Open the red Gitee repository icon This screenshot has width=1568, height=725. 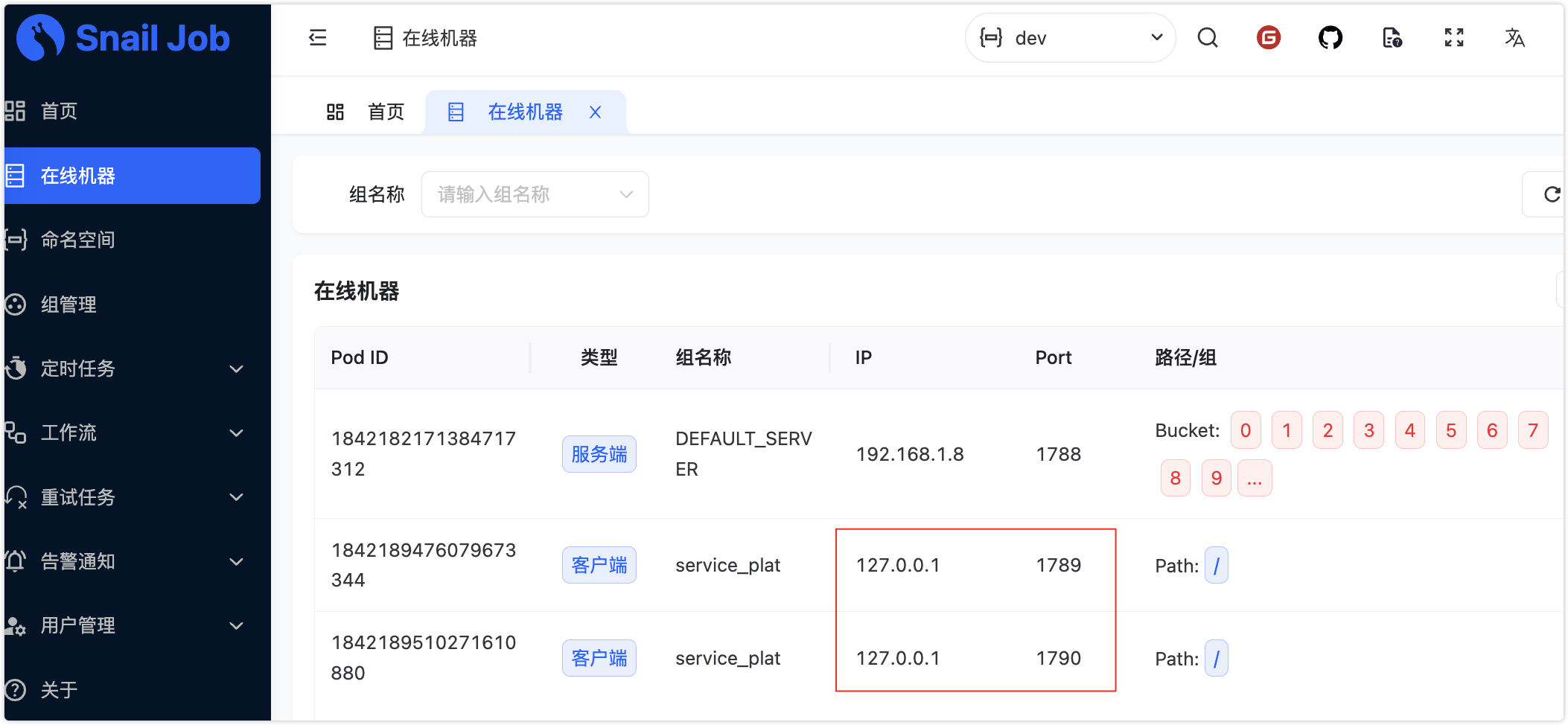click(1269, 38)
